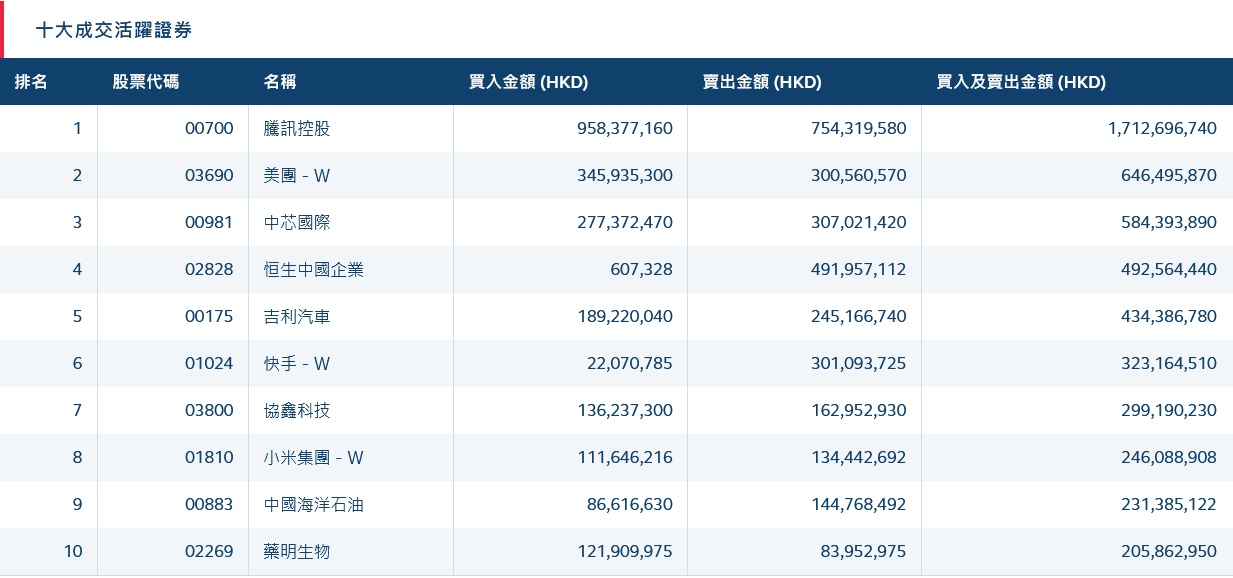The height and width of the screenshot is (578, 1233).
Task: Select the name 吉利汽車
Action: (297, 316)
